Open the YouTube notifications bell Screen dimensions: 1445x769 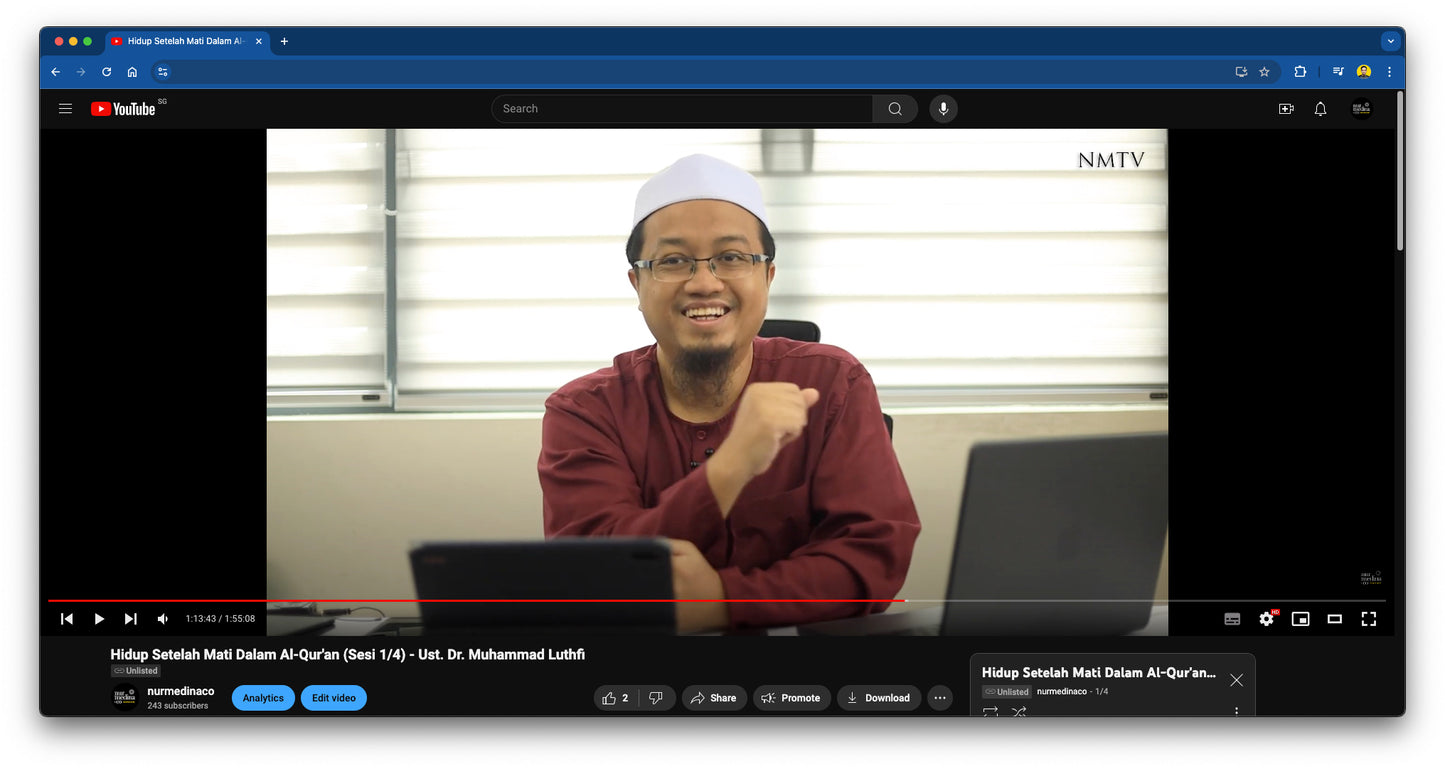[1320, 109]
